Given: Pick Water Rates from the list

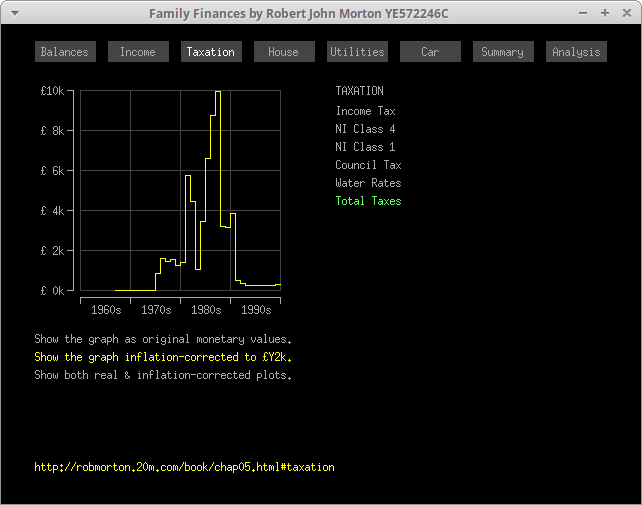Looking at the screenshot, I should coord(368,183).
